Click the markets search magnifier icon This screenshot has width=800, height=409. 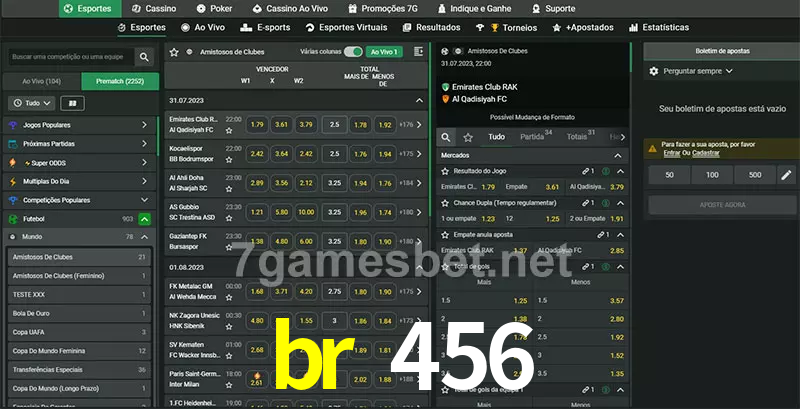pos(446,137)
